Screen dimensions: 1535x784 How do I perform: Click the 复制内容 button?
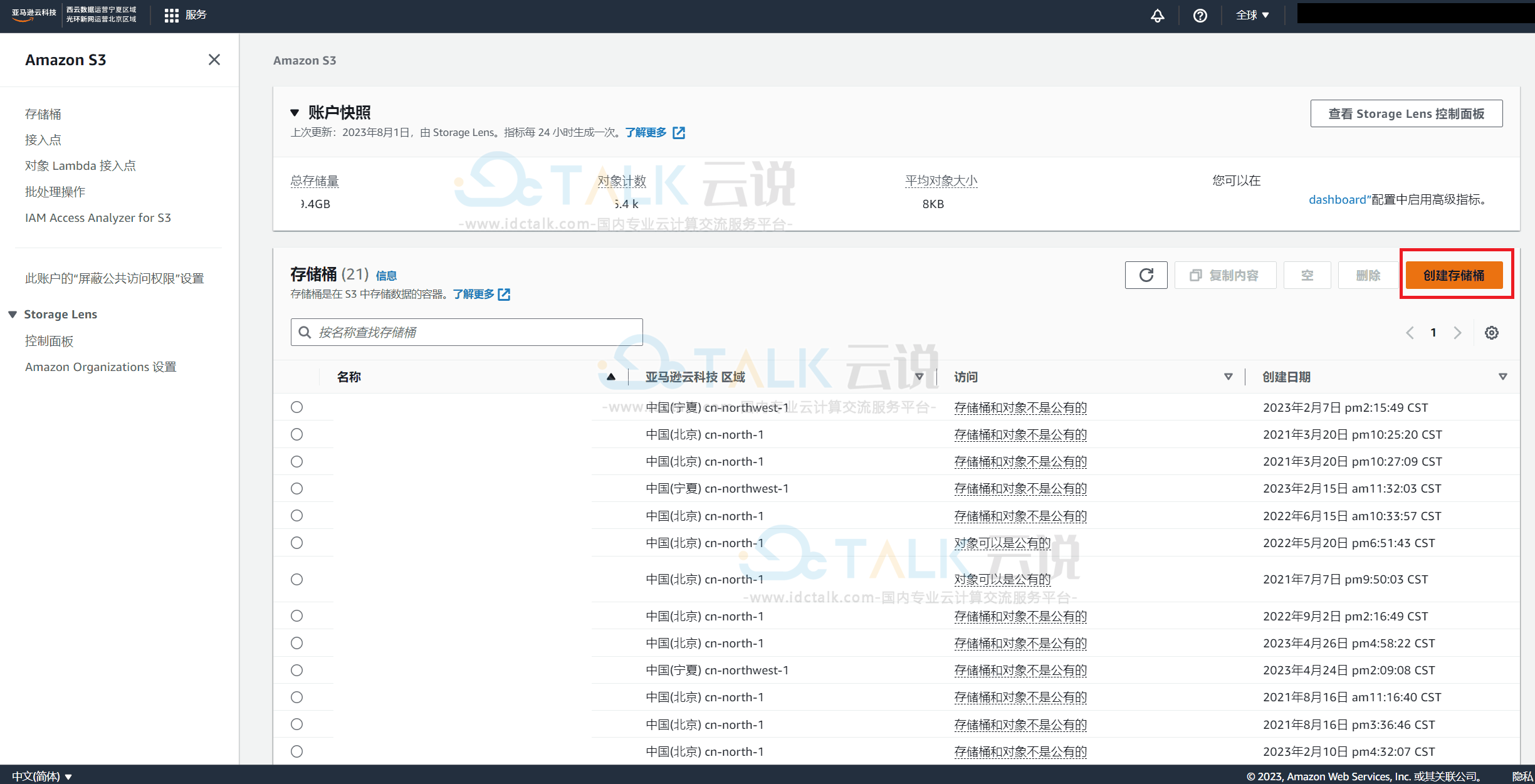point(1225,275)
